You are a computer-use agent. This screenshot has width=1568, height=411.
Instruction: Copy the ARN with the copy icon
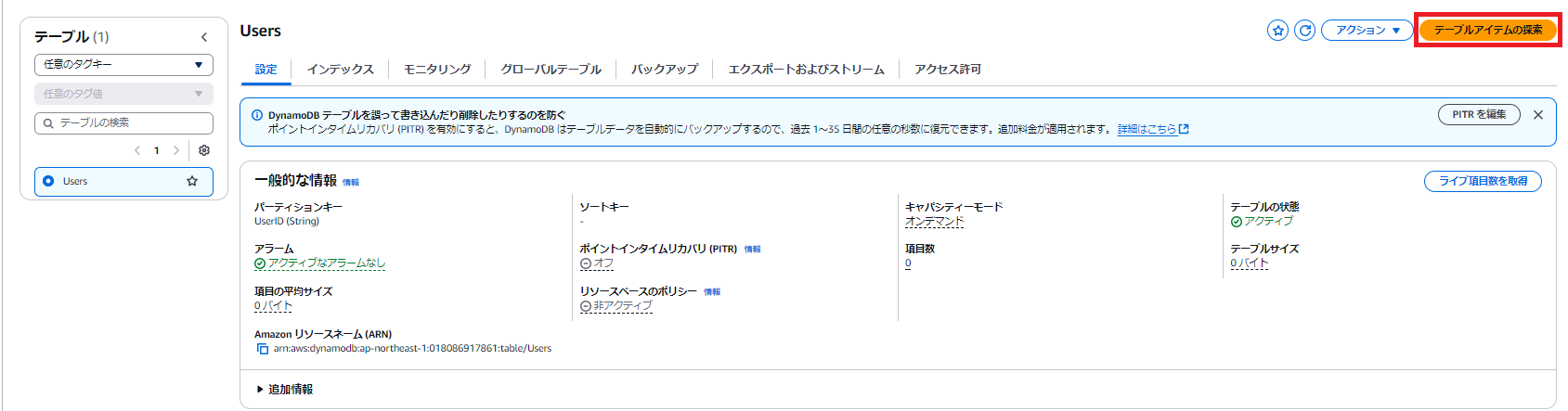pos(262,349)
